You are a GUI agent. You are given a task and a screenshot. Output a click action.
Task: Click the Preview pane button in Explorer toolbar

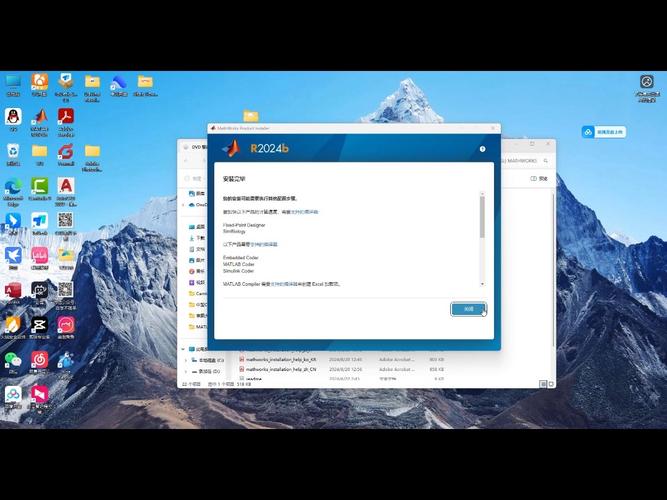[x=539, y=179]
